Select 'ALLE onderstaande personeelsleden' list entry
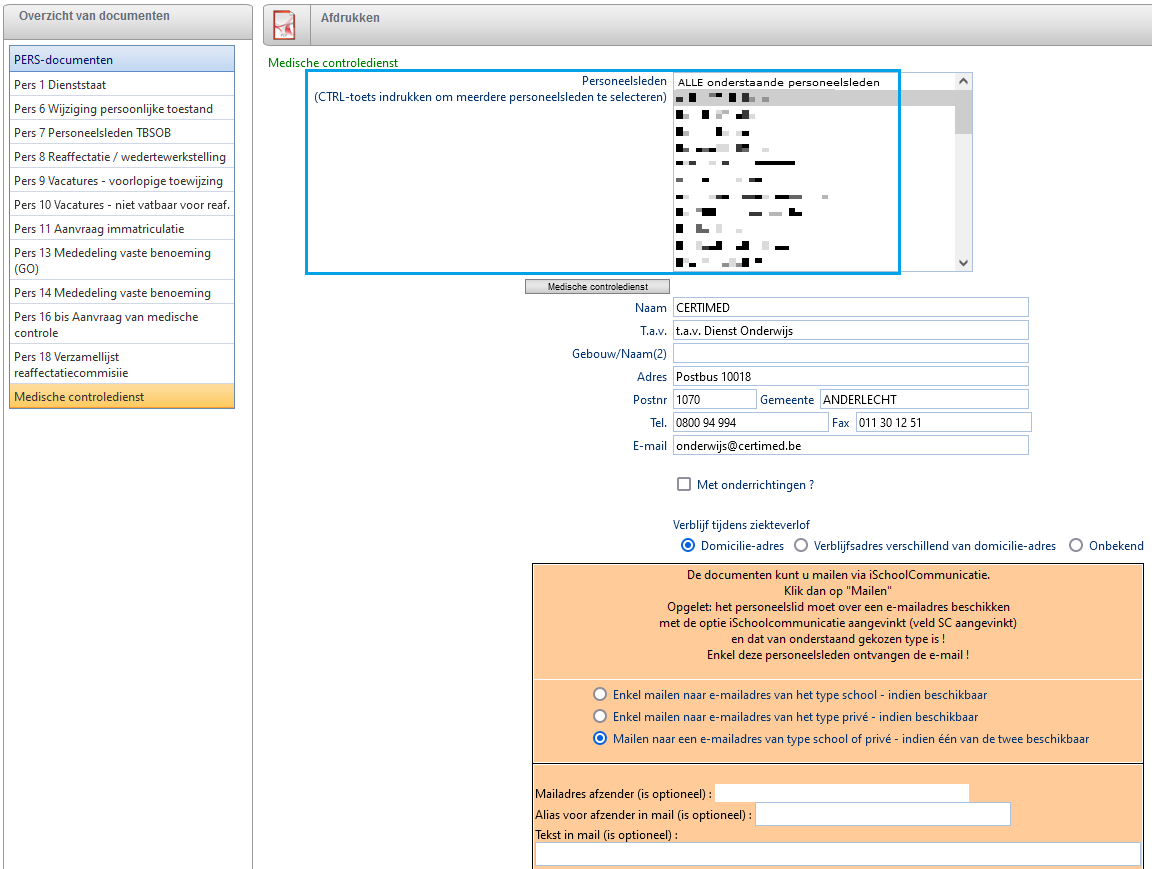1152x869 pixels. [x=812, y=82]
